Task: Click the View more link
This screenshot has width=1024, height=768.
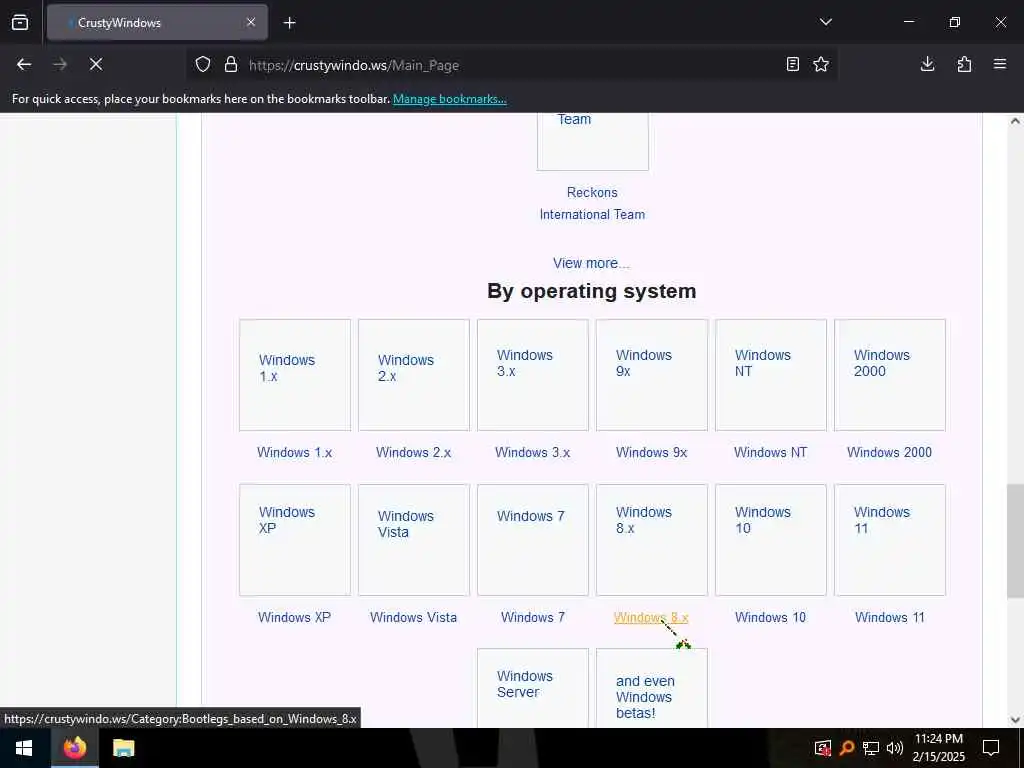Action: [x=591, y=263]
